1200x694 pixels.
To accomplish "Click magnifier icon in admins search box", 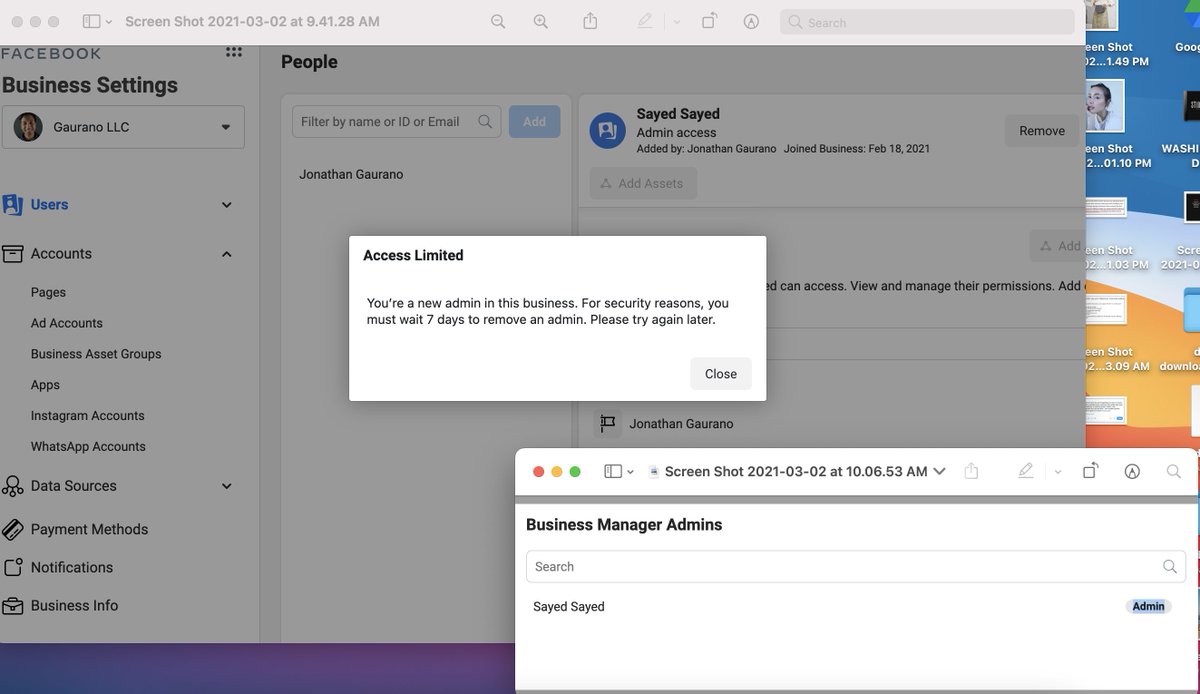I will click(1170, 566).
